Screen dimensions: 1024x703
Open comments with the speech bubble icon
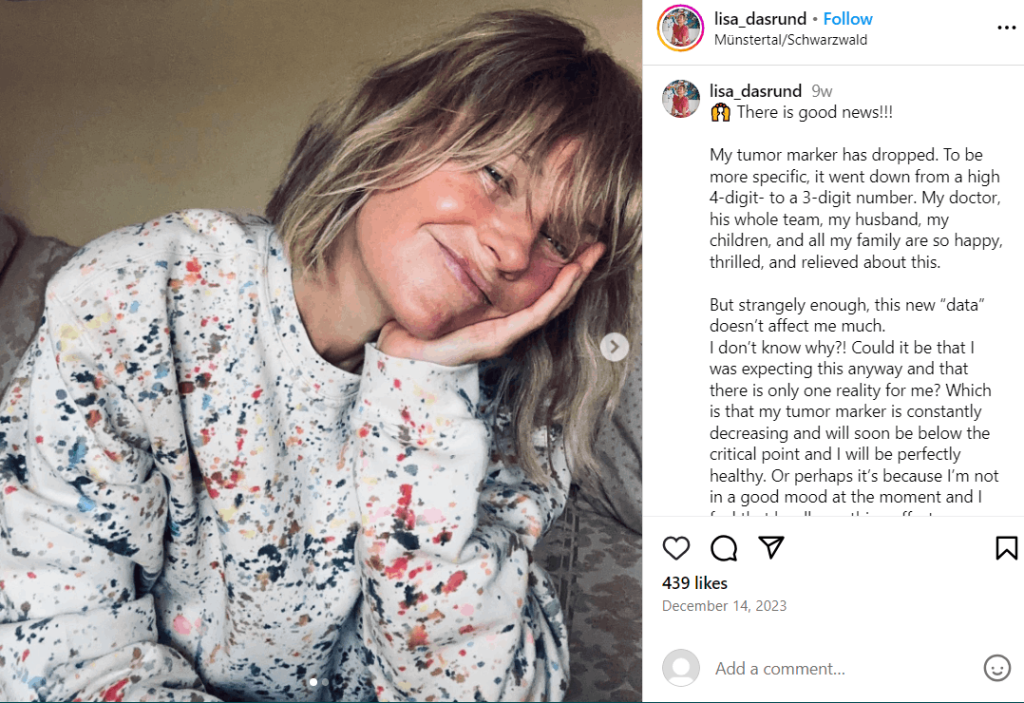[x=724, y=548]
